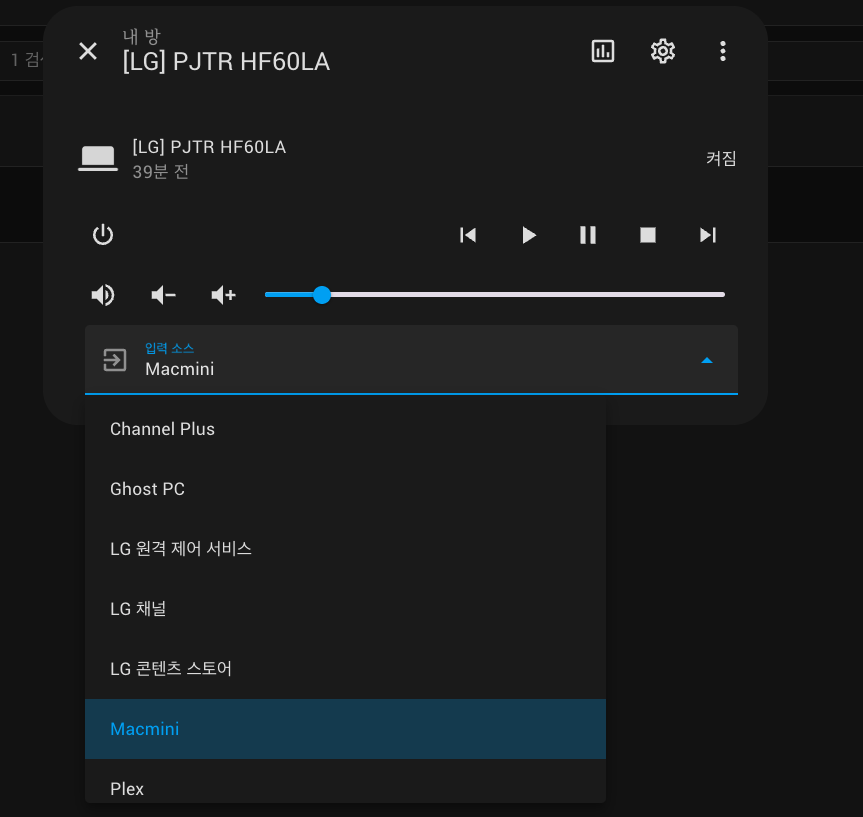
Task: Collapse the input source dropdown
Action: pyautogui.click(x=707, y=360)
